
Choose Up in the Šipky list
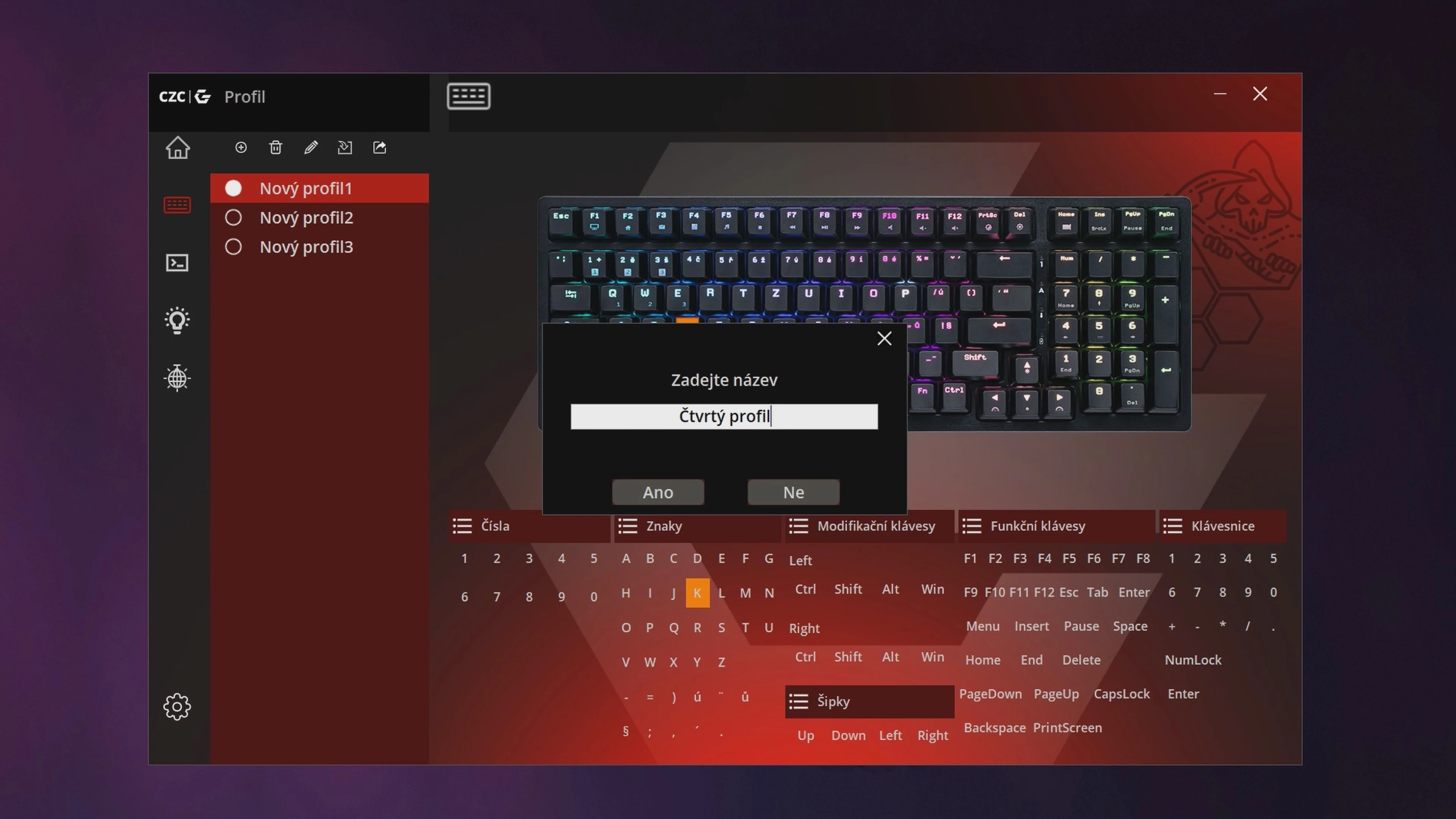805,736
